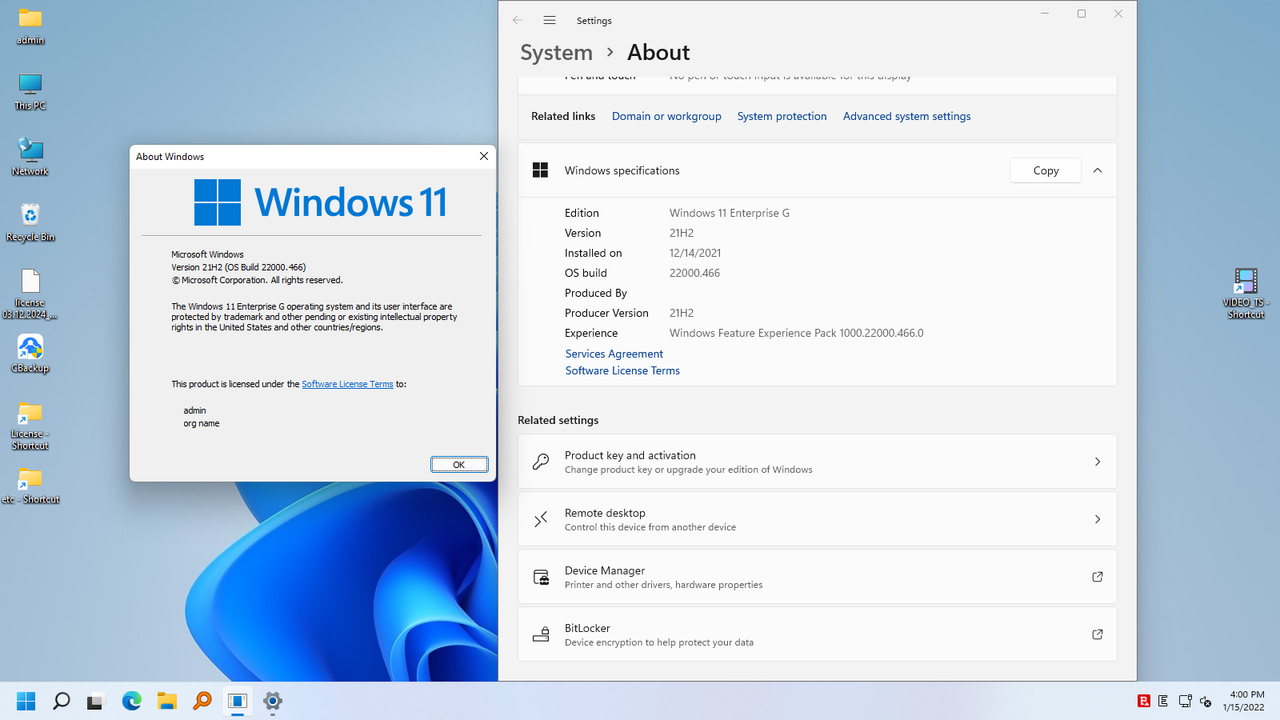
Task: Open Device Manager entry
Action: (817, 577)
